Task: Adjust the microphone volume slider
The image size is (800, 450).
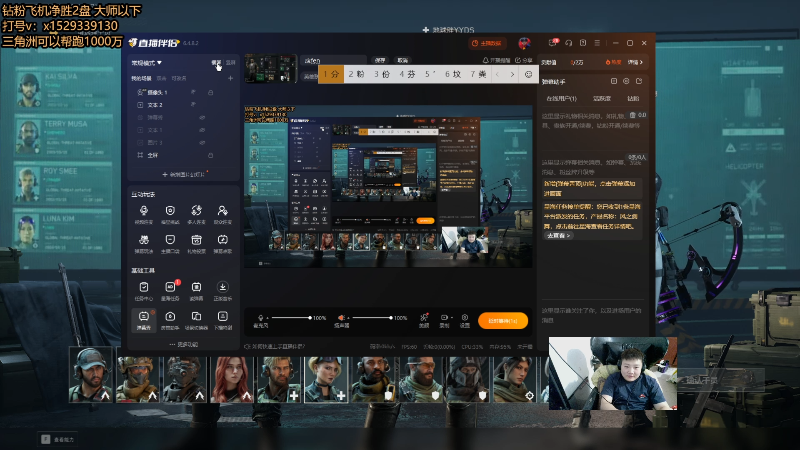Action: pos(290,318)
